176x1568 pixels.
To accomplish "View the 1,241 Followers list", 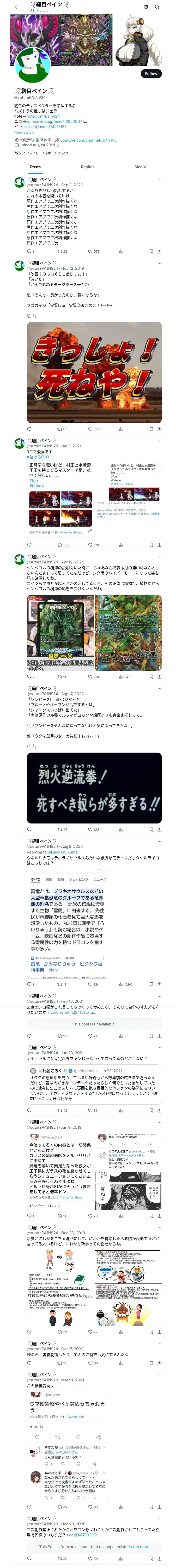I will coord(55,153).
